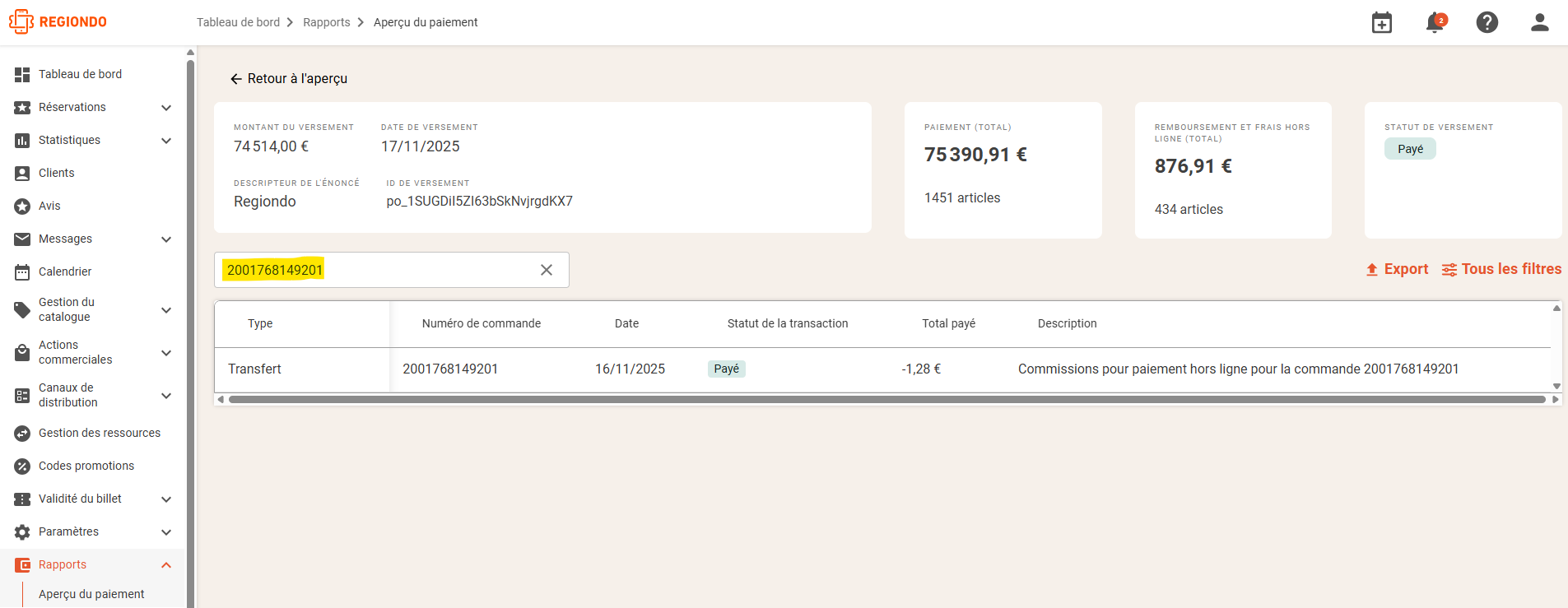Expand the Statistiques submenu chevron
The image size is (1568, 608).
(x=166, y=141)
